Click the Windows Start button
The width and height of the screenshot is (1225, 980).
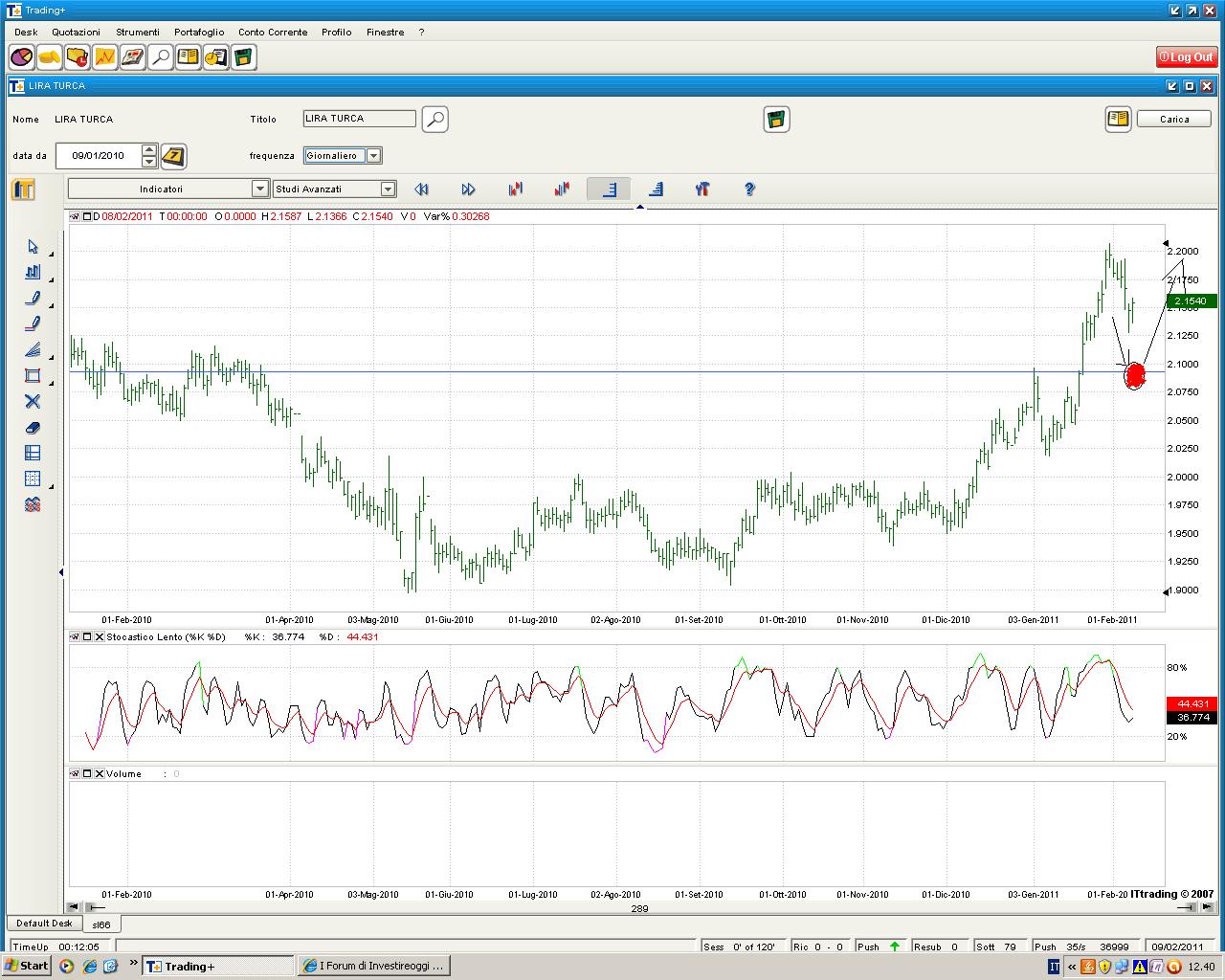(27, 966)
